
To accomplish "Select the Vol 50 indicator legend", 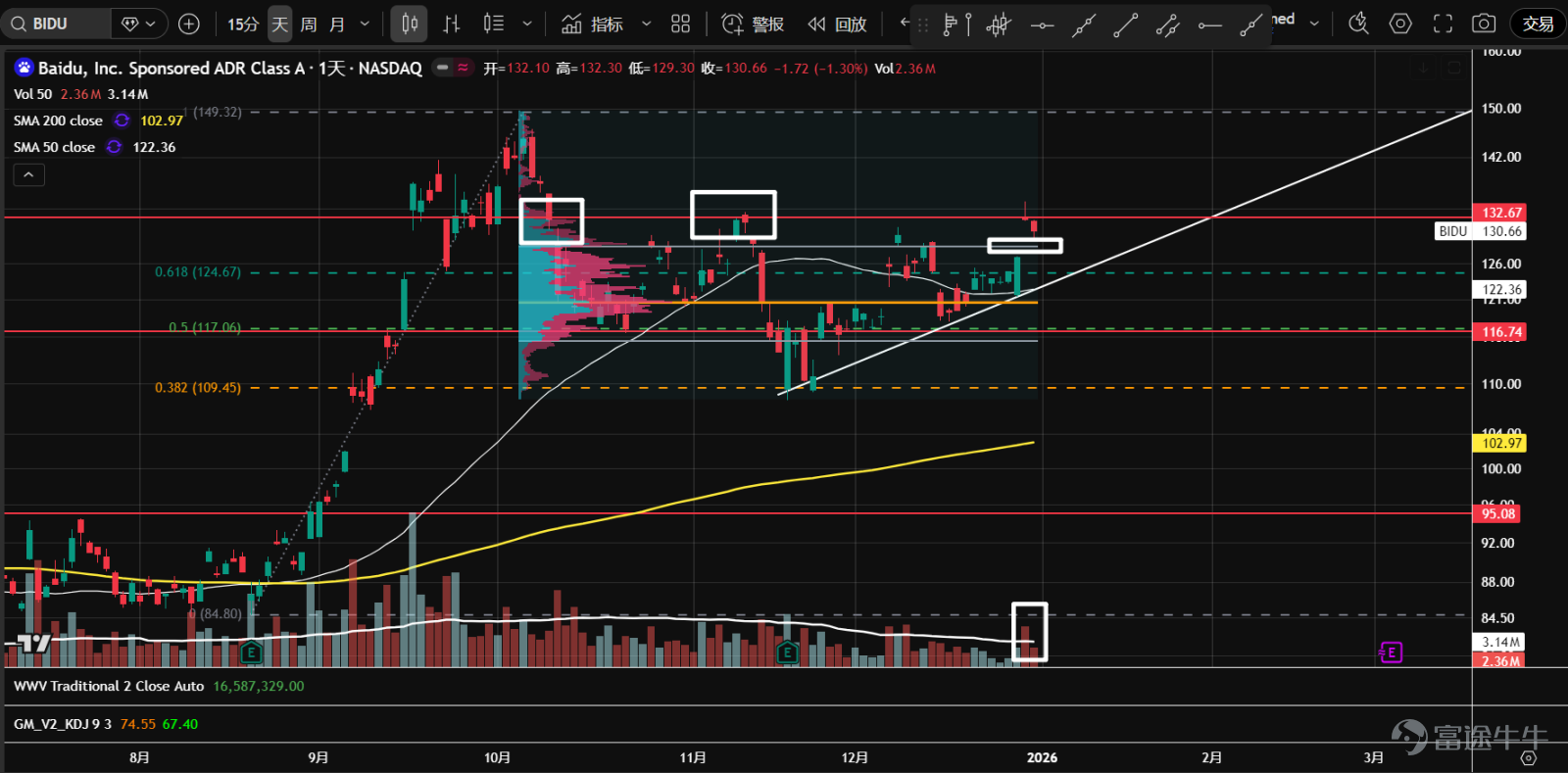I will (x=32, y=94).
